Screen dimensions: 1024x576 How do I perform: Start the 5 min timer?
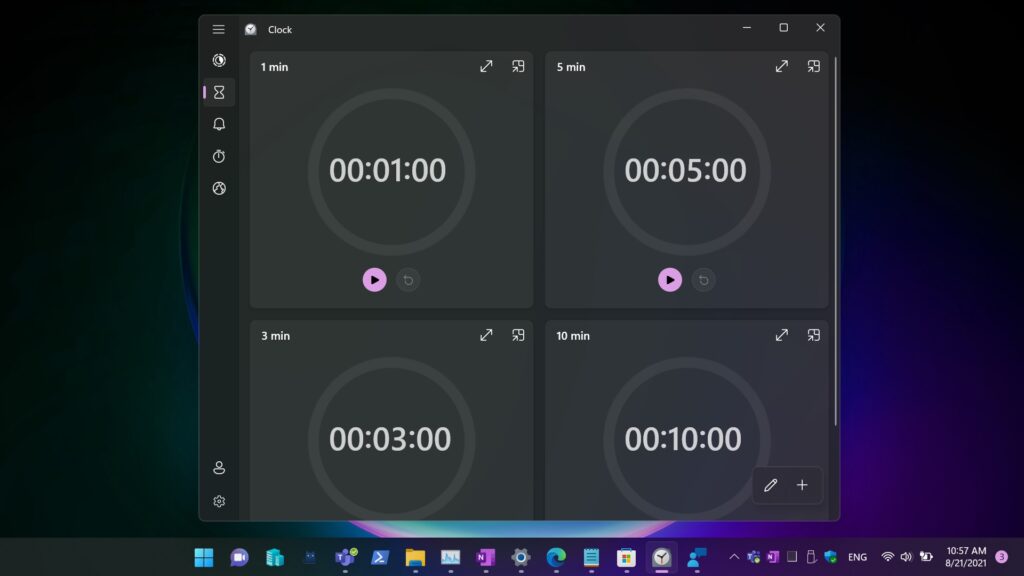coord(670,280)
